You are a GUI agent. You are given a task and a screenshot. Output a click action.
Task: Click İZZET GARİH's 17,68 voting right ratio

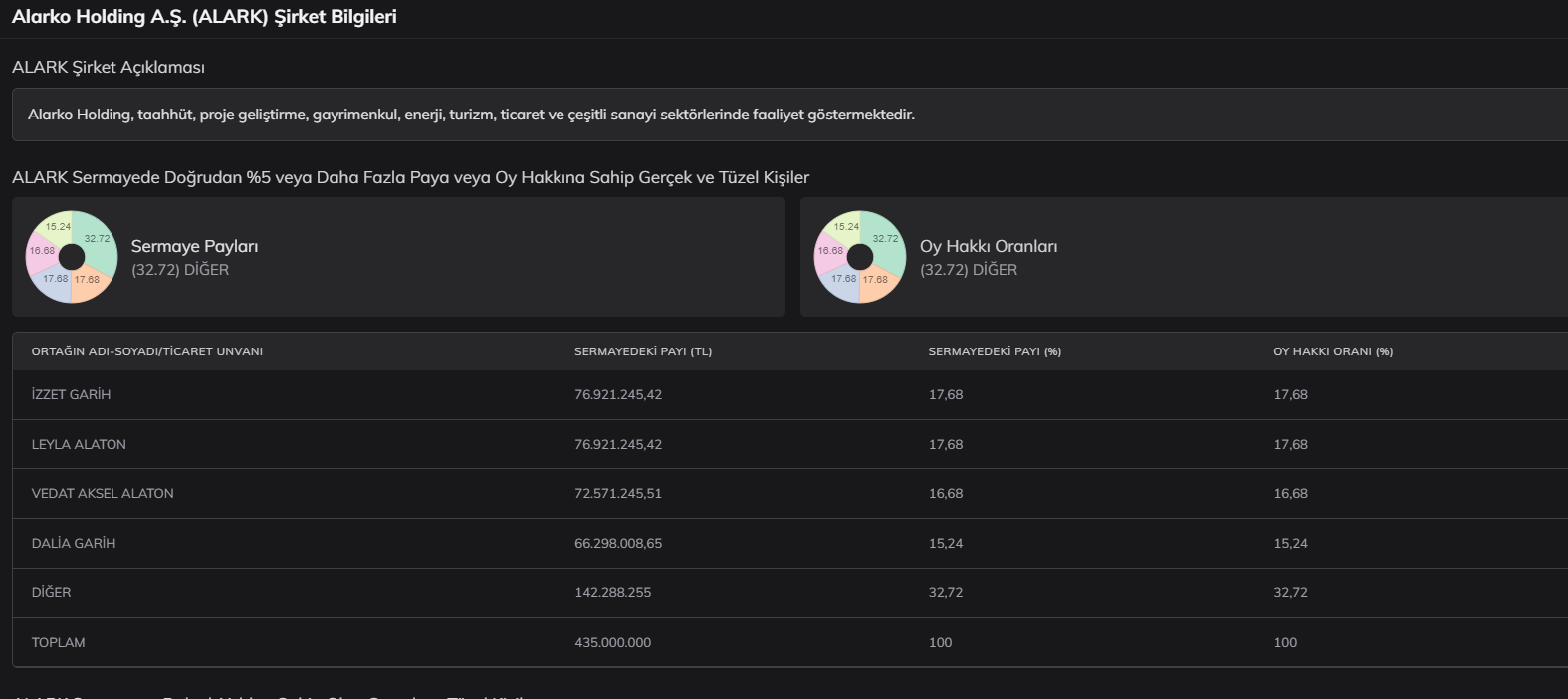[1291, 394]
